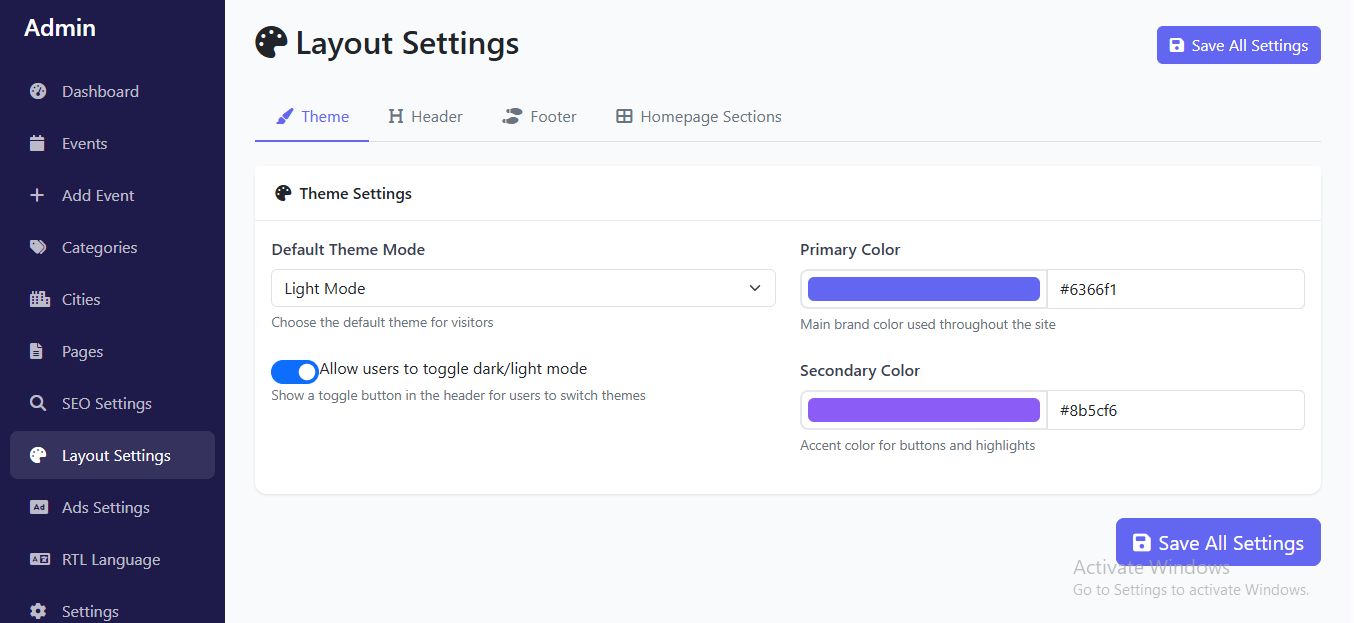Click the Events calendar icon
This screenshot has height=623, width=1354.
(38, 144)
